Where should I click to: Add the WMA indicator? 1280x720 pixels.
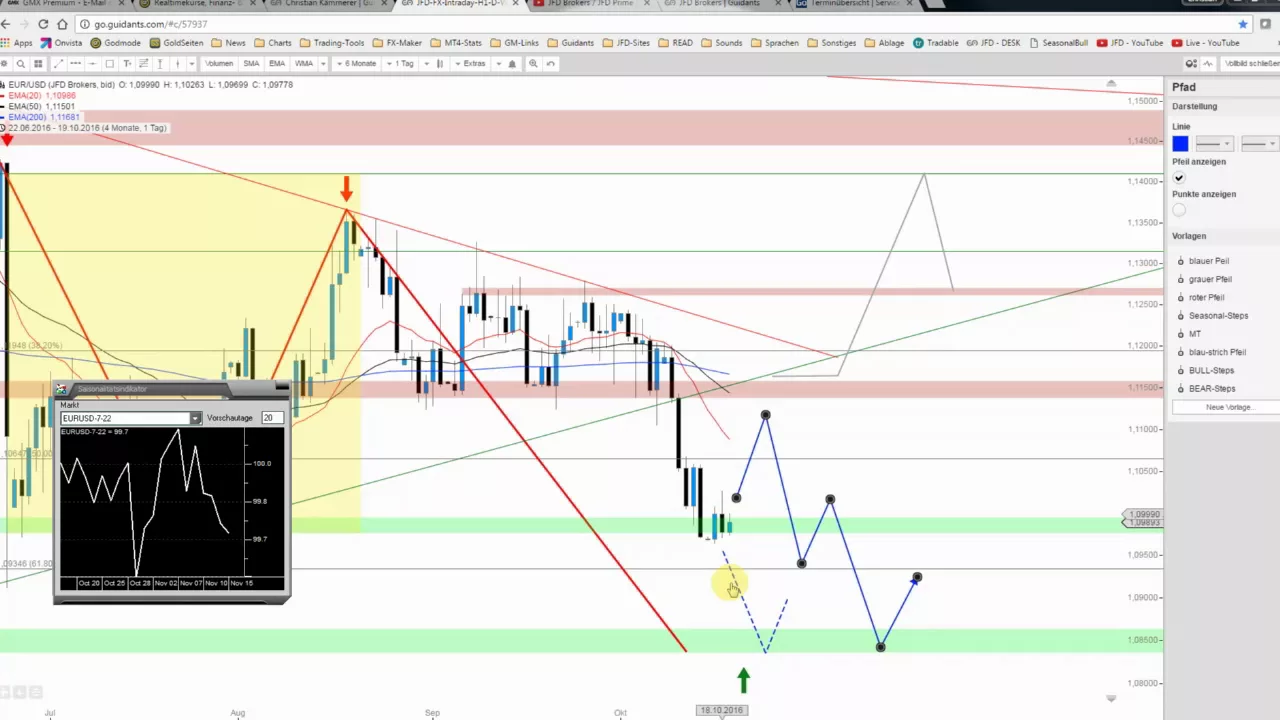point(303,63)
